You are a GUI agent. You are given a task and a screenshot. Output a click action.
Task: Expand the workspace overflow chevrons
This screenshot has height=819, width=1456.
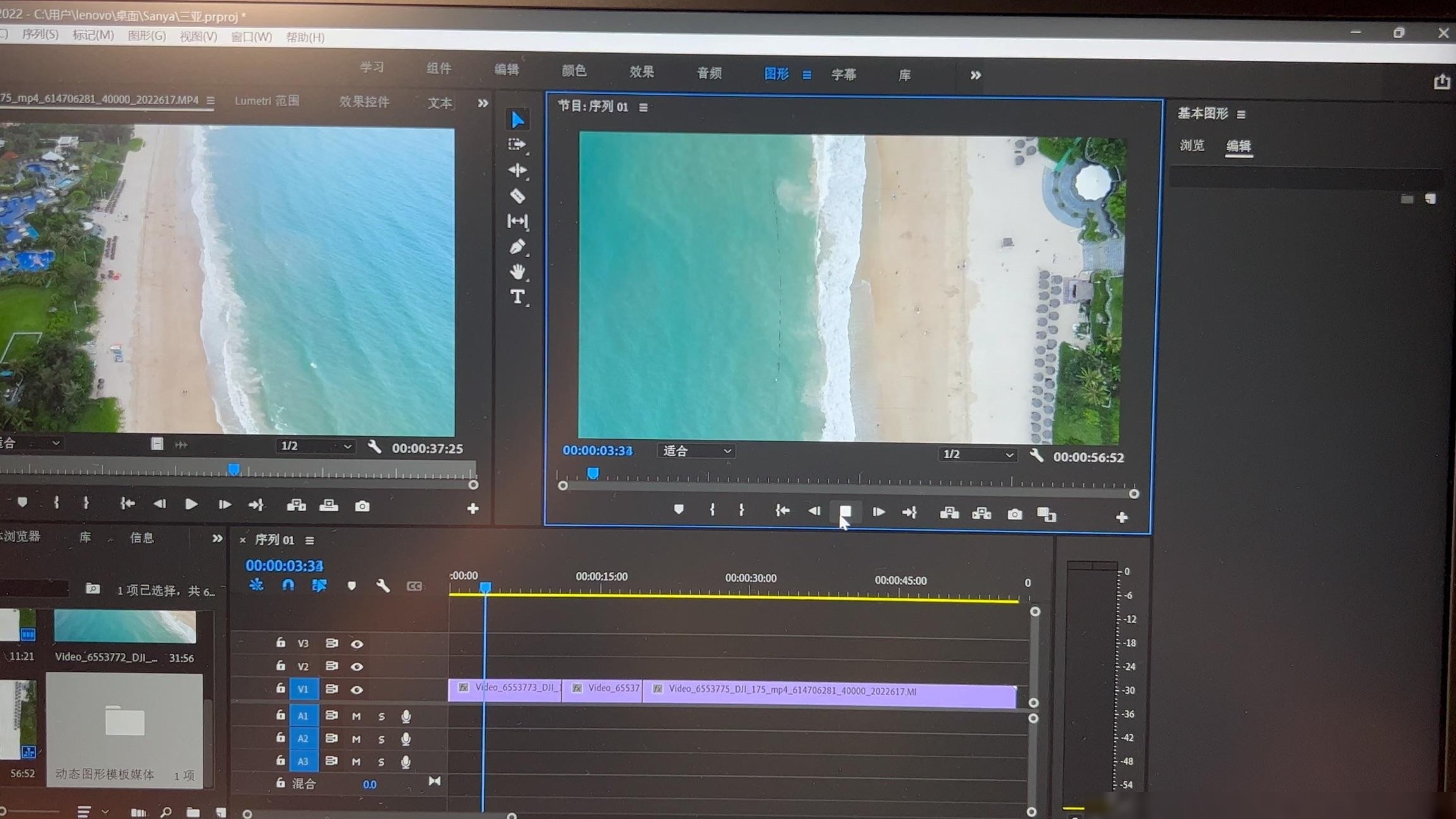pyautogui.click(x=976, y=75)
